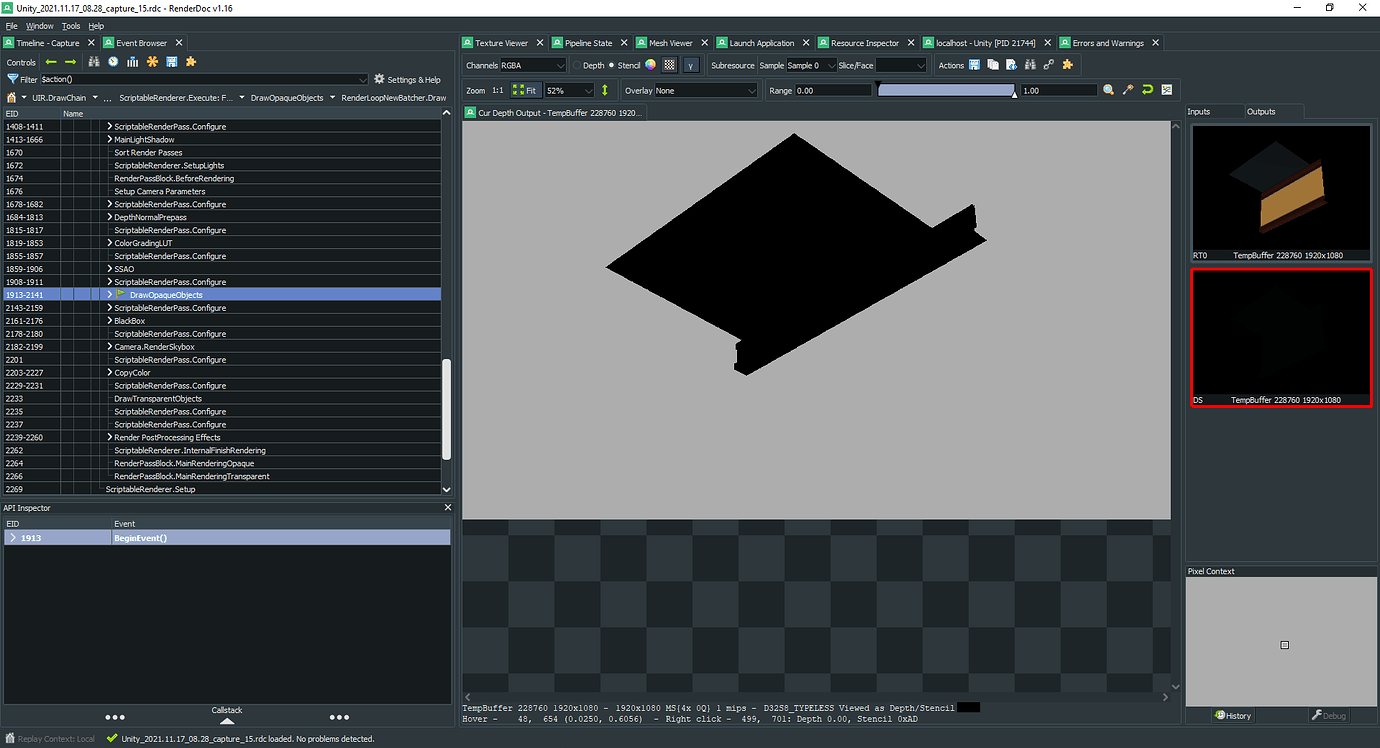Toggle the gamma (γ) display button
The width and height of the screenshot is (1380, 748).
(x=691, y=65)
